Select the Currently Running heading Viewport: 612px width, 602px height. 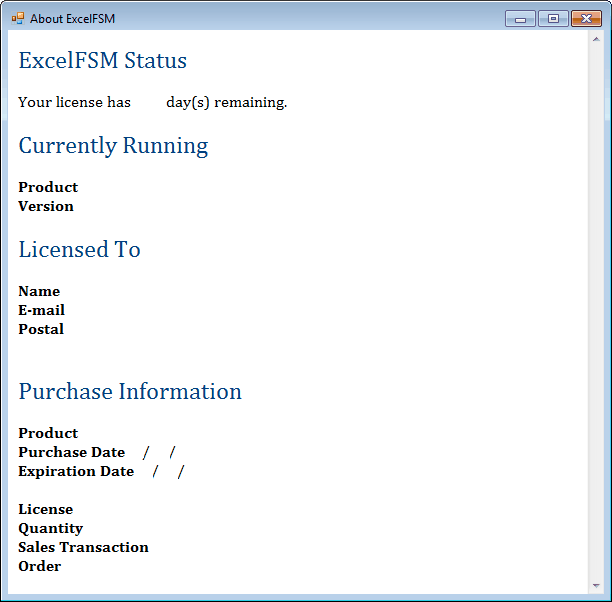[x=113, y=146]
